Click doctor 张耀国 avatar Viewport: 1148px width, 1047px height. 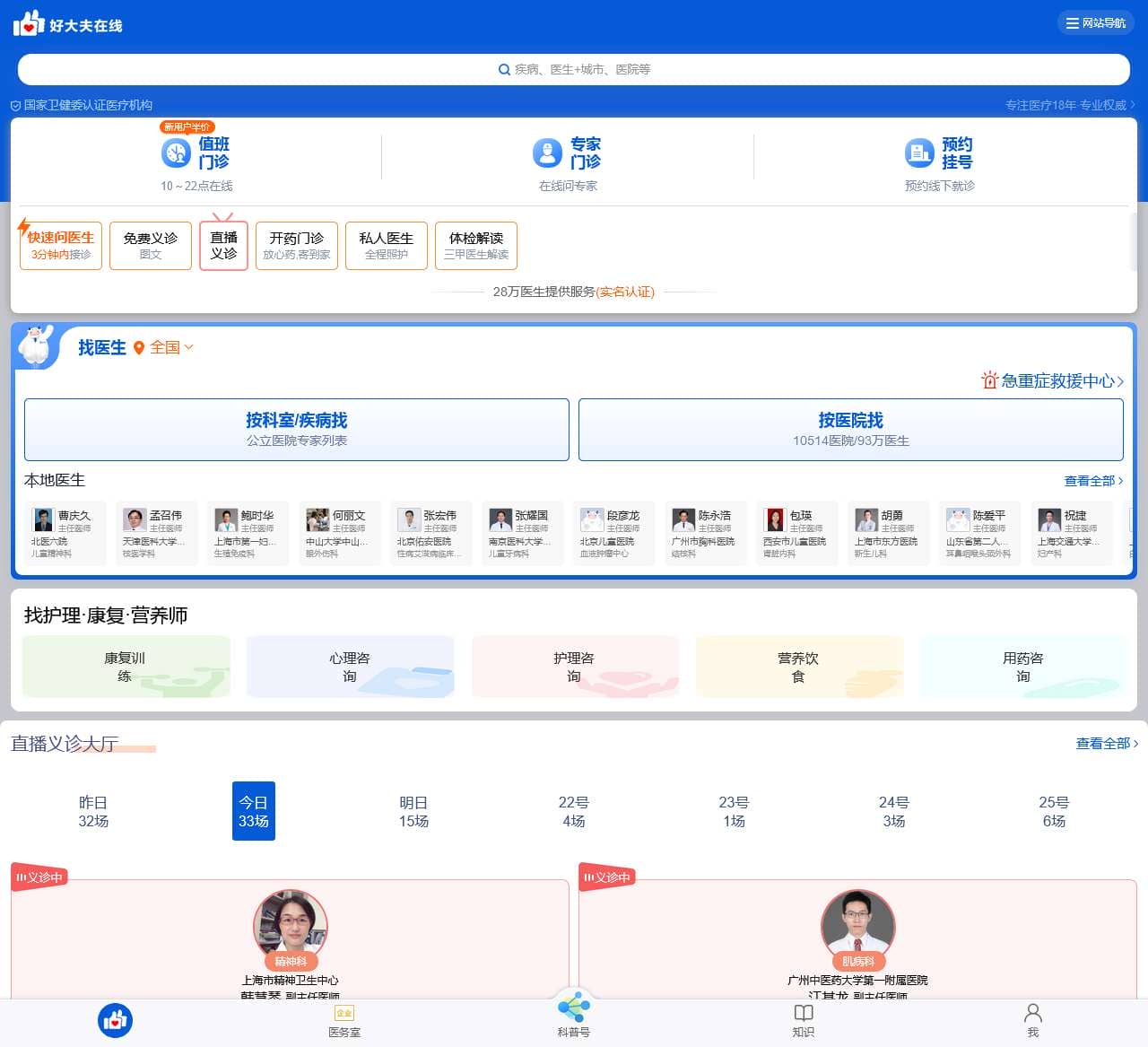point(500,519)
